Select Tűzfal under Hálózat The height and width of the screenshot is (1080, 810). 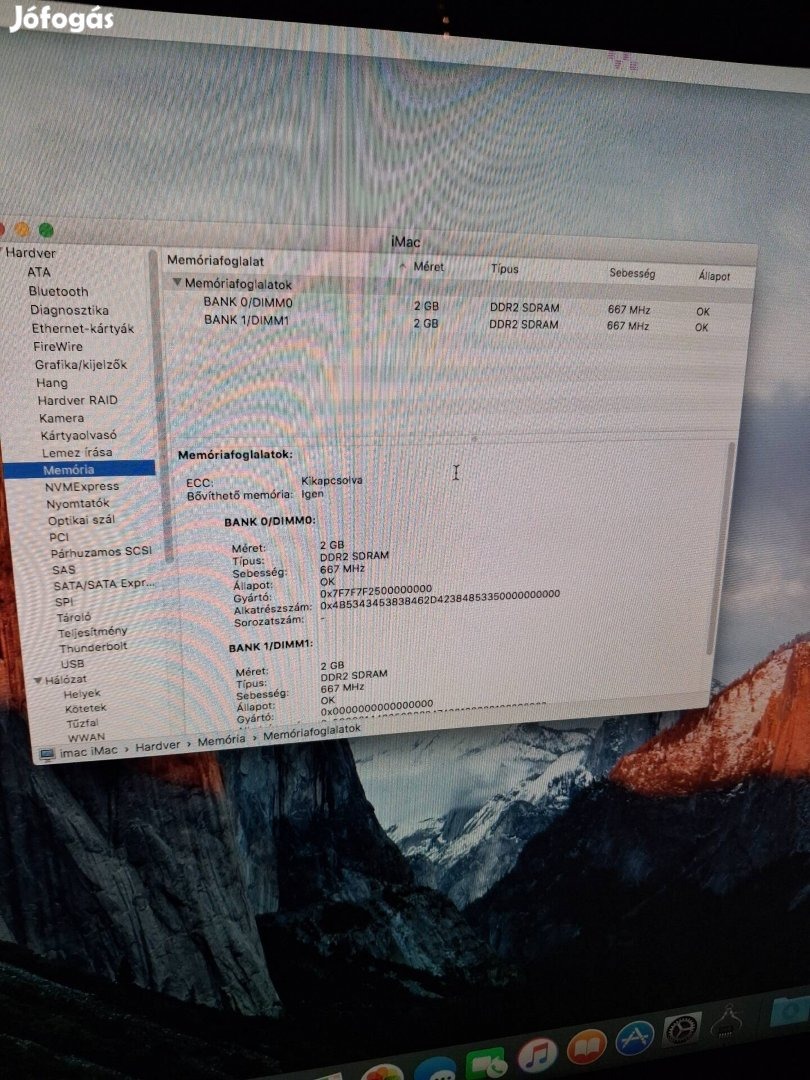click(83, 723)
